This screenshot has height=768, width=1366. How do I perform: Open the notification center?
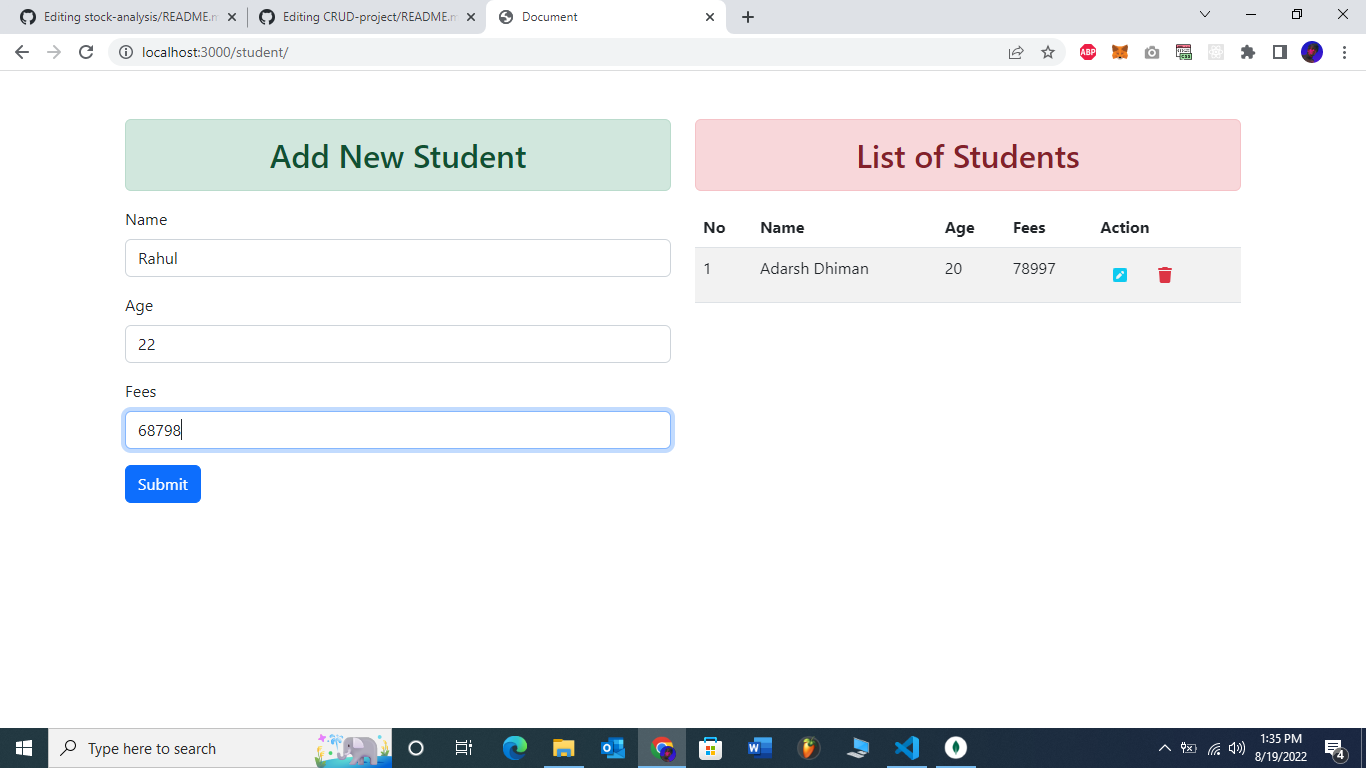(x=1334, y=748)
